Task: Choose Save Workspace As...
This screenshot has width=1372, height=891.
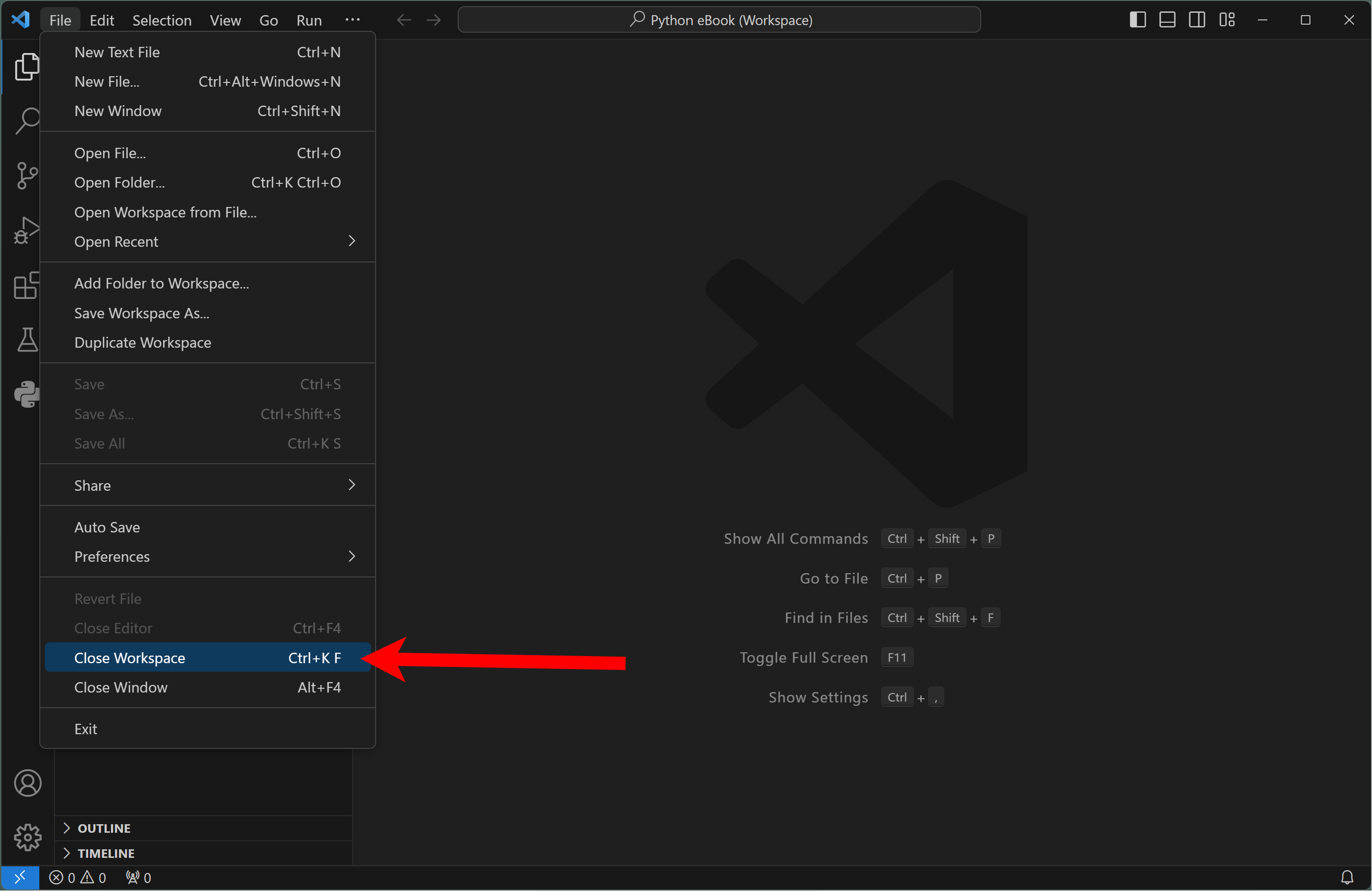Action: (x=208, y=313)
